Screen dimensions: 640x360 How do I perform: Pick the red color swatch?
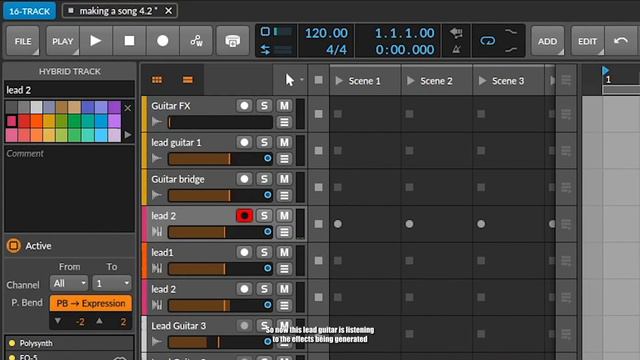[x=24, y=121]
